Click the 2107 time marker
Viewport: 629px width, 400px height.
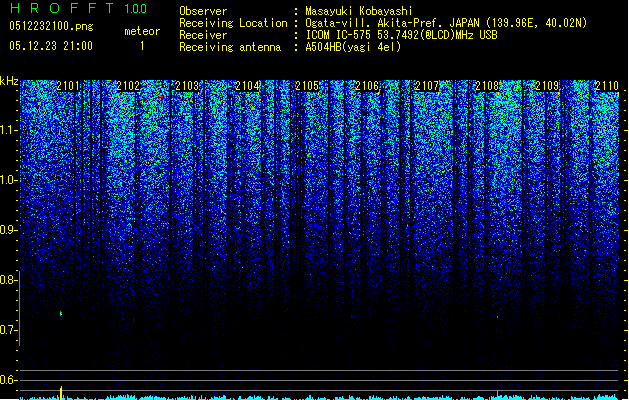click(x=427, y=86)
